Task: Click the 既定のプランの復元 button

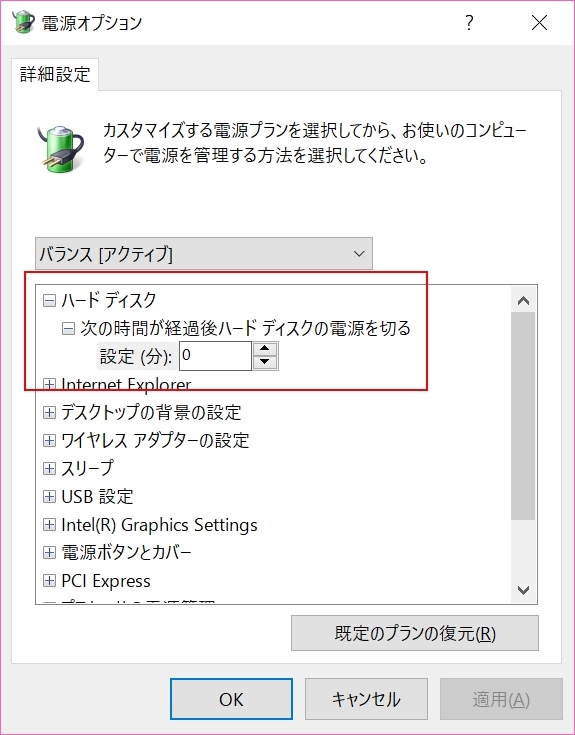Action: (x=415, y=633)
